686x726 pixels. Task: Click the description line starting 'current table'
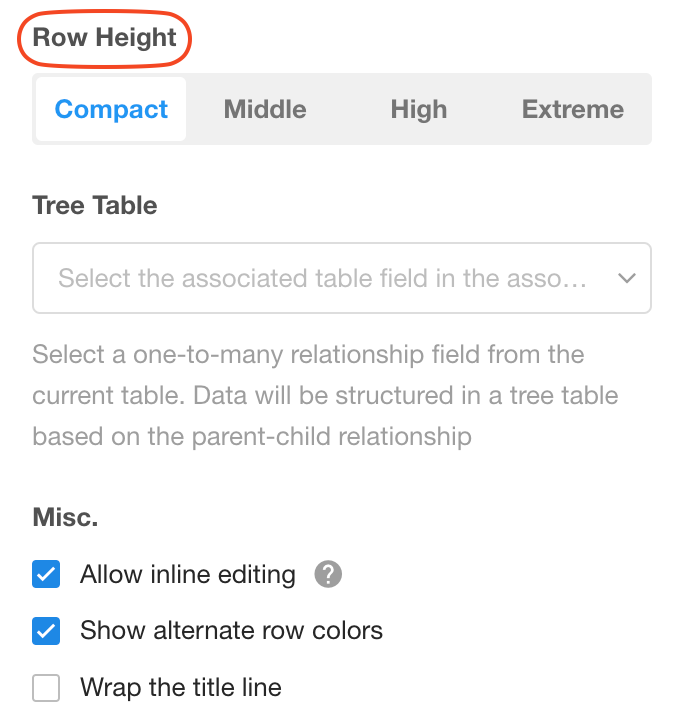point(325,396)
